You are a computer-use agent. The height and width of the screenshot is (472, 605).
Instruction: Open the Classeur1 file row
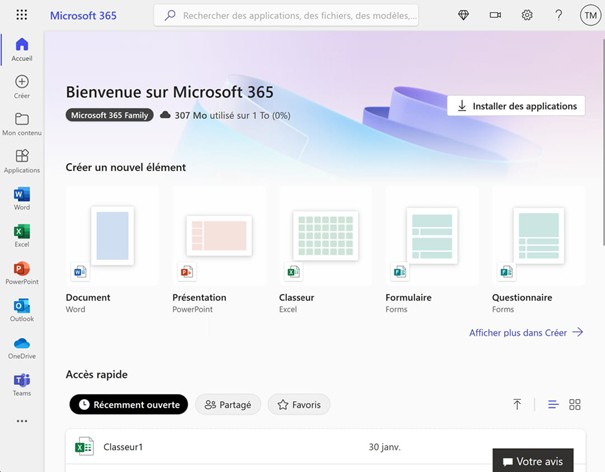(x=325, y=447)
